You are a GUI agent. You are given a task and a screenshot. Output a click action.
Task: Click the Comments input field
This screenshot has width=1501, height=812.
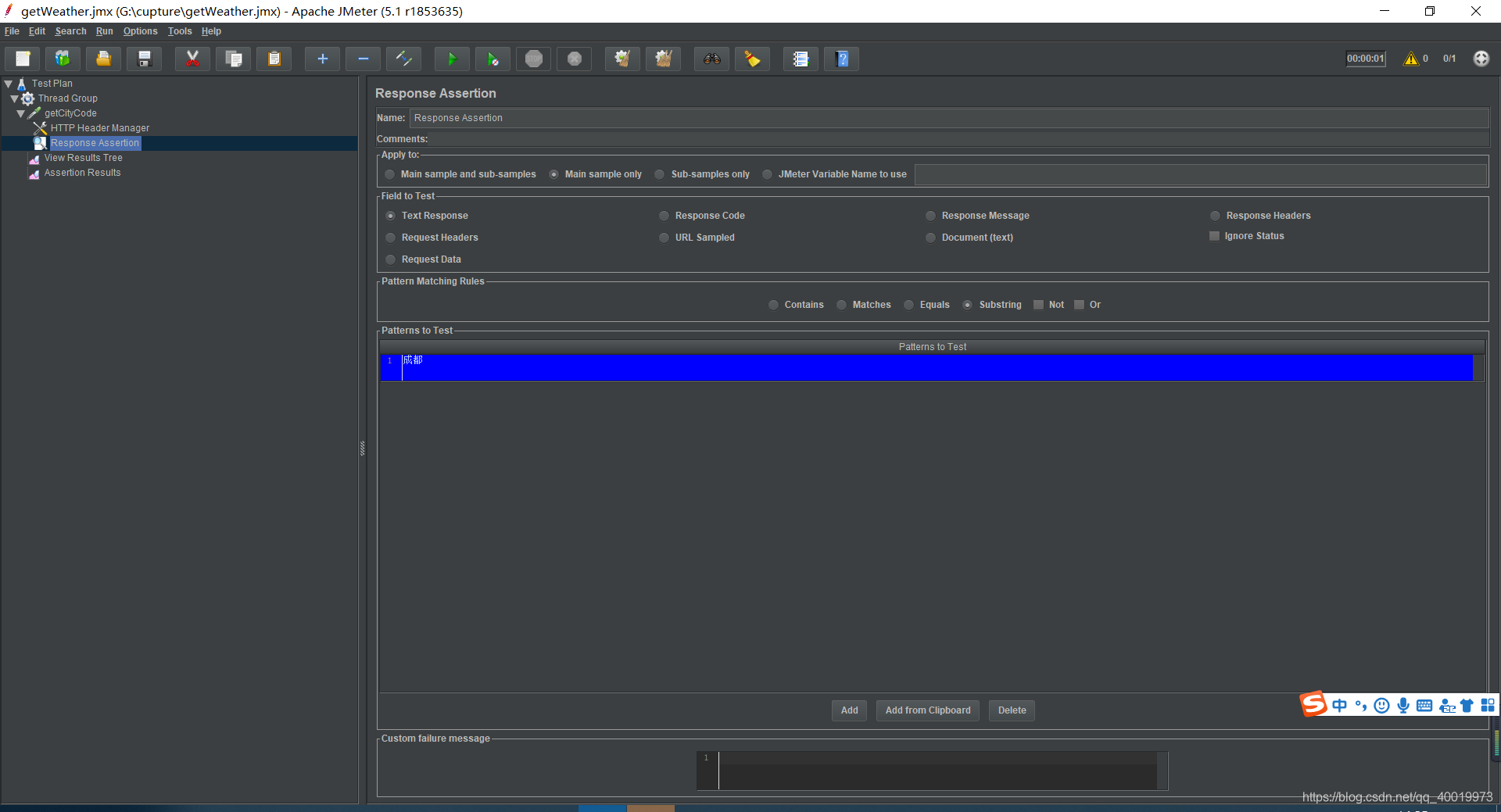pos(959,139)
